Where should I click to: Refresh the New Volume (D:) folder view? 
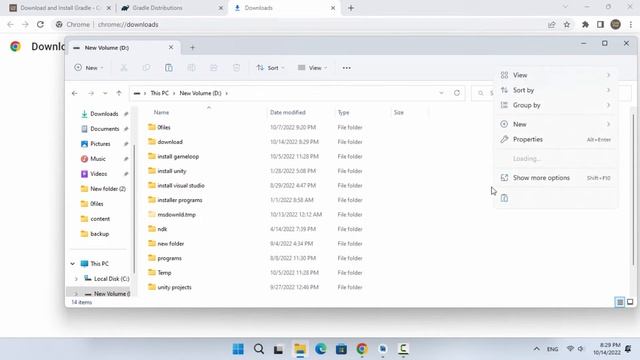(x=457, y=93)
